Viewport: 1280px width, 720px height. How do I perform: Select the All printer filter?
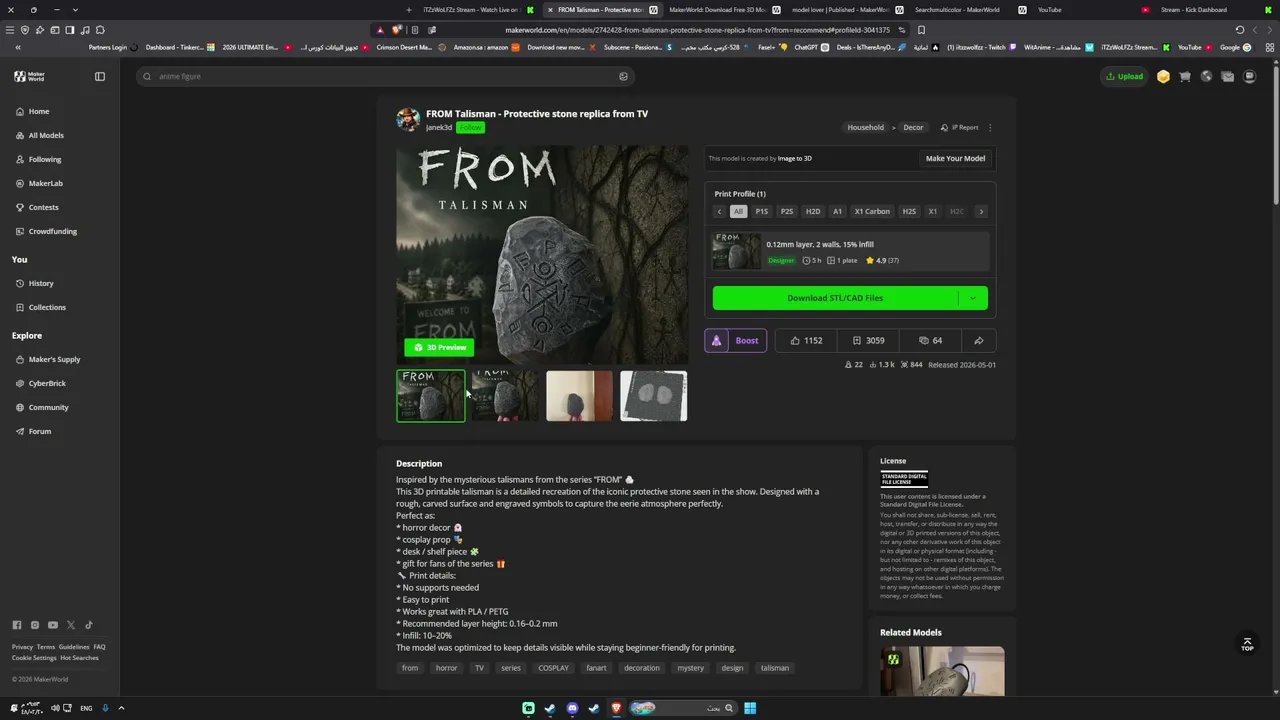(738, 212)
